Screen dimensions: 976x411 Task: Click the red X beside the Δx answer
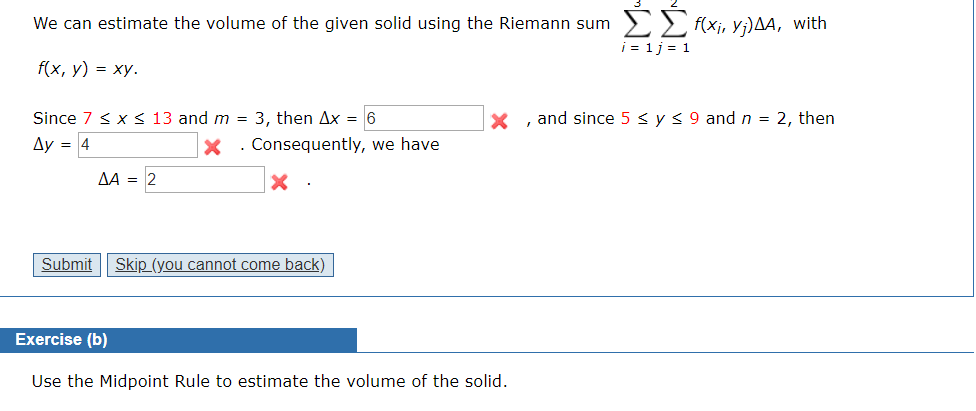tap(499, 120)
